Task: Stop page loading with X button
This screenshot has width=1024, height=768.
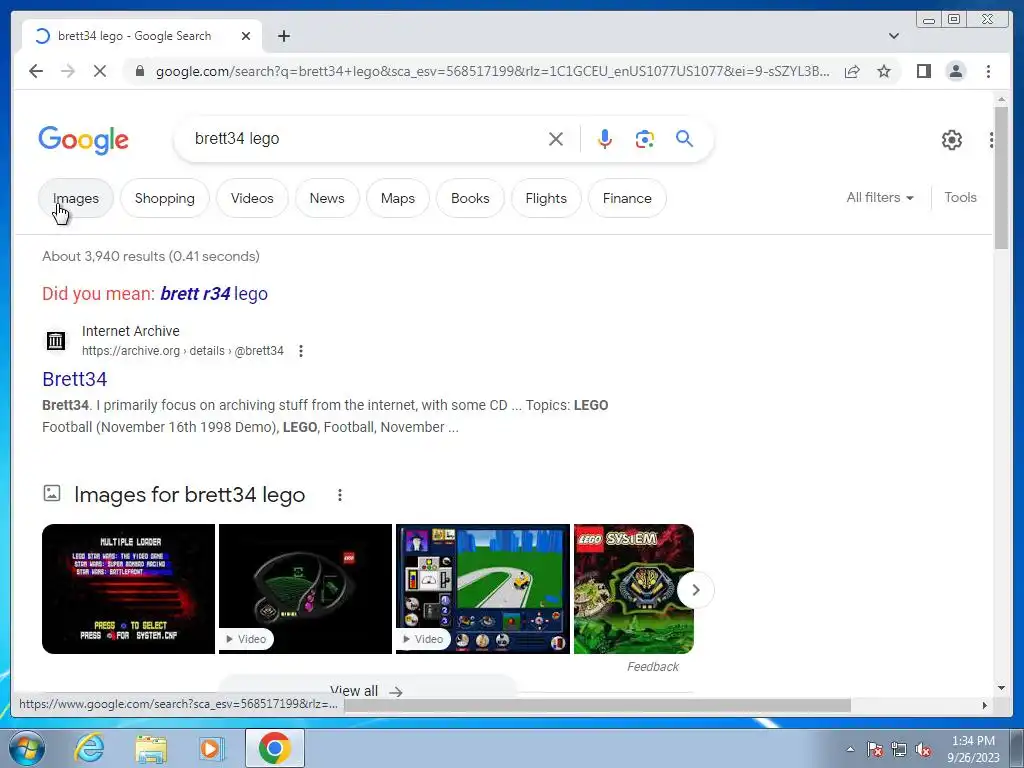Action: pyautogui.click(x=100, y=71)
